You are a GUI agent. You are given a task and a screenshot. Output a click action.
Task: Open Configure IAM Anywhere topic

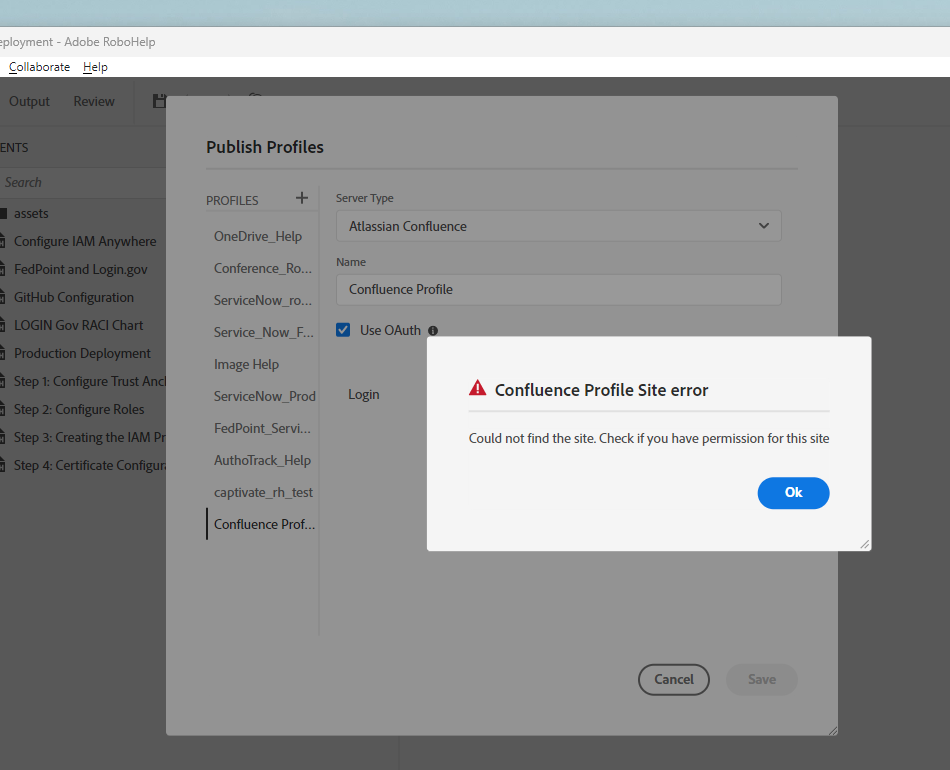coord(85,241)
